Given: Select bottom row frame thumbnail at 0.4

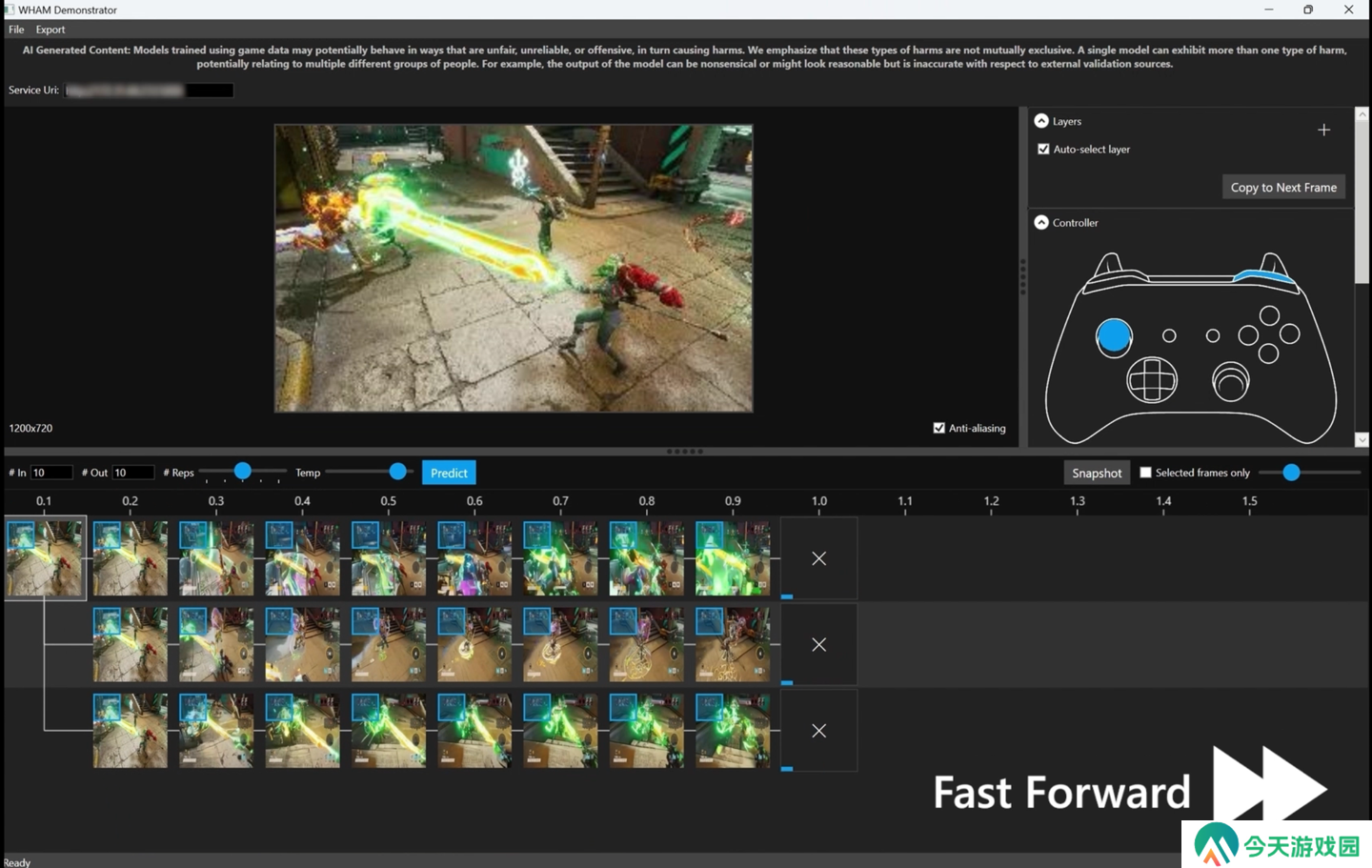Looking at the screenshot, I should [x=302, y=730].
